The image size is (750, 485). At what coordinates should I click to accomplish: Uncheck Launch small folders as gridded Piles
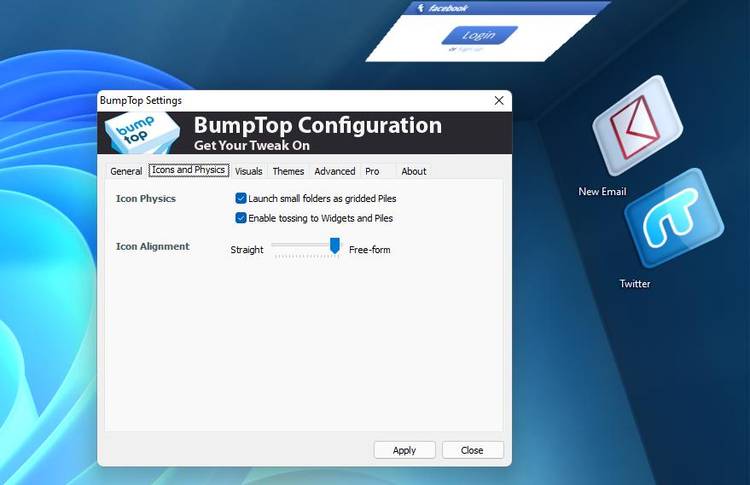pyautogui.click(x=241, y=198)
